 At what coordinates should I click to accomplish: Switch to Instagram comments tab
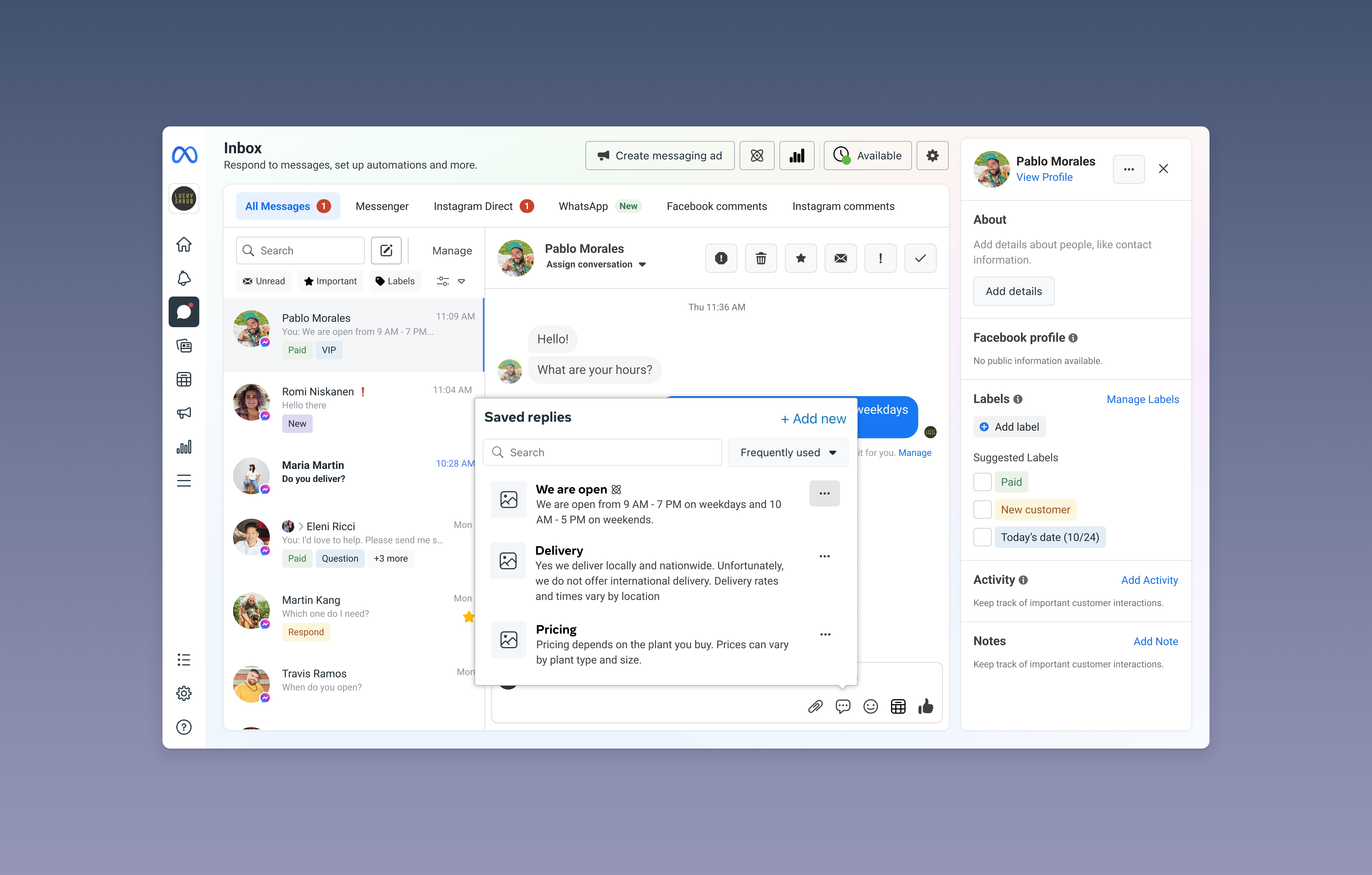(843, 206)
